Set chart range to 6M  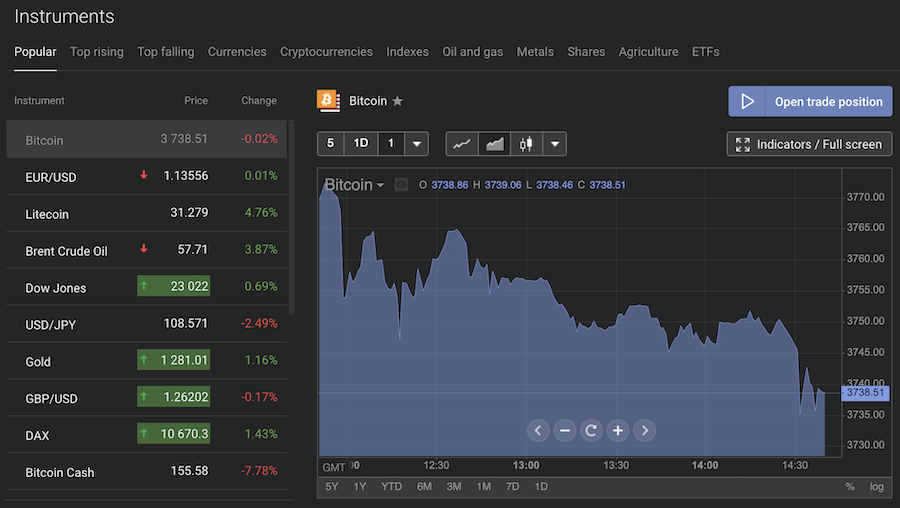click(424, 487)
